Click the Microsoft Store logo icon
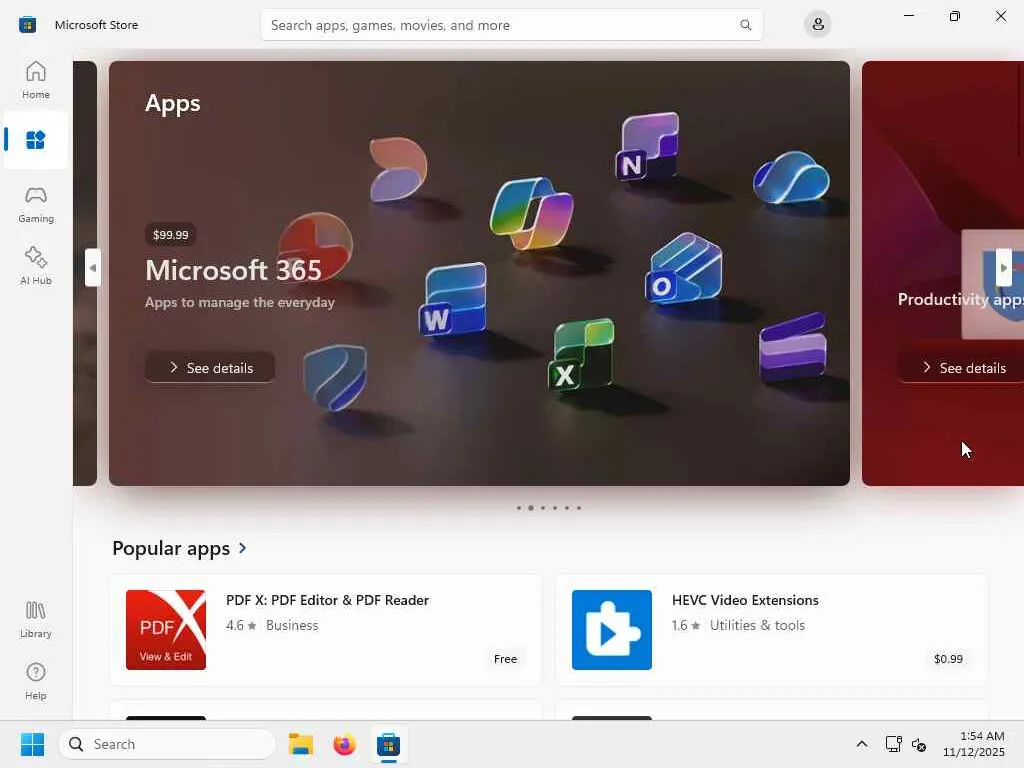The width and height of the screenshot is (1024, 768). click(27, 25)
